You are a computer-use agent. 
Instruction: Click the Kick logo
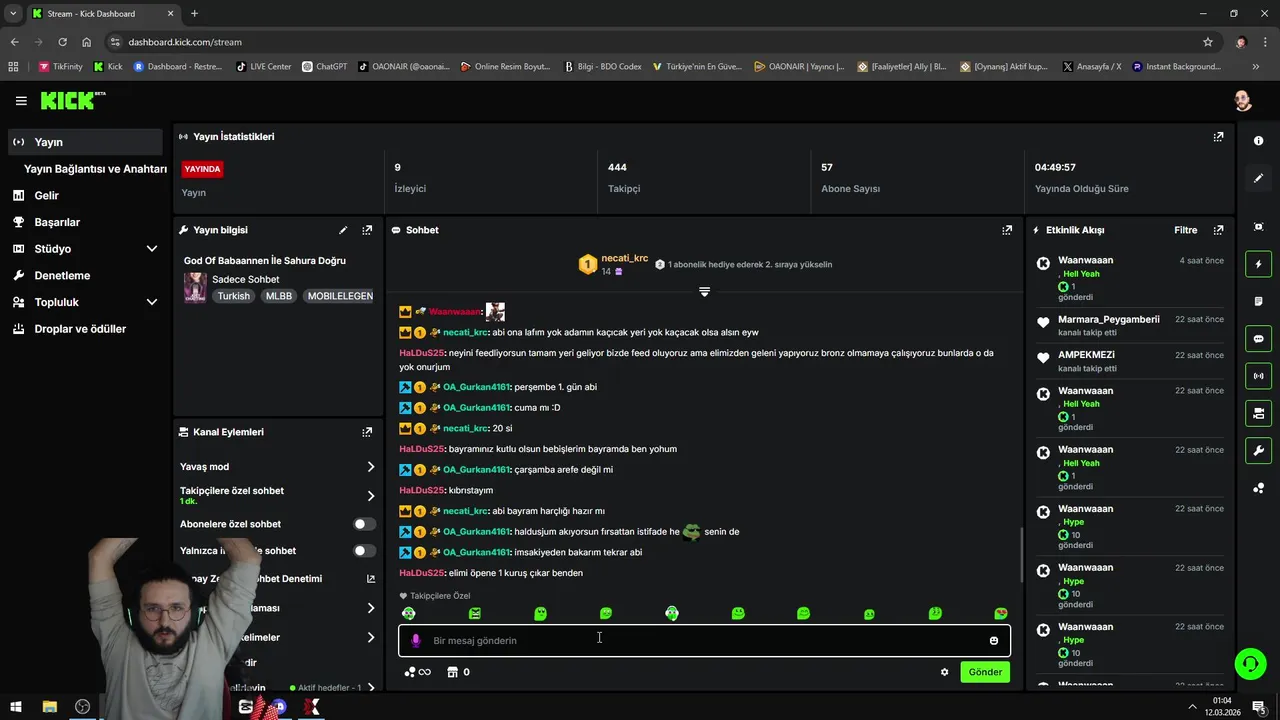73,100
